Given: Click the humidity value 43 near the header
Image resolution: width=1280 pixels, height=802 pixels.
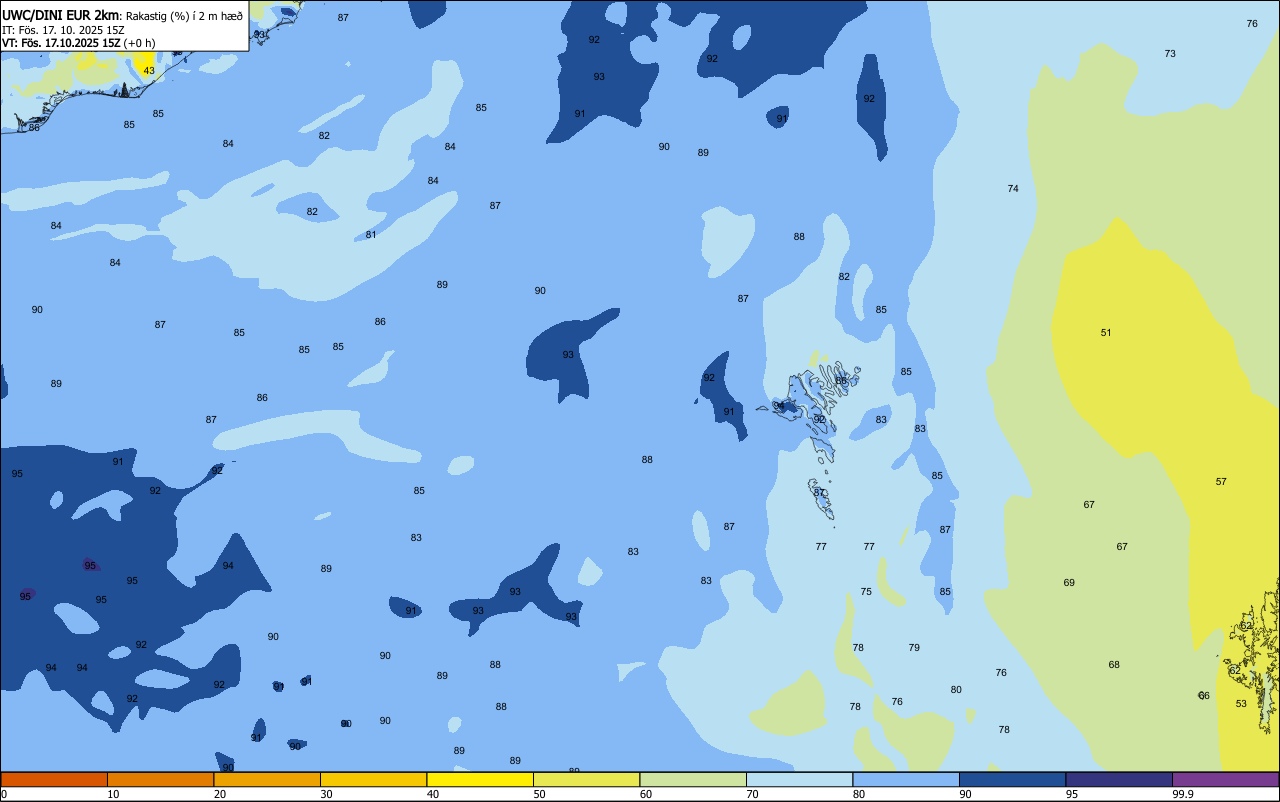Looking at the screenshot, I should tap(149, 71).
